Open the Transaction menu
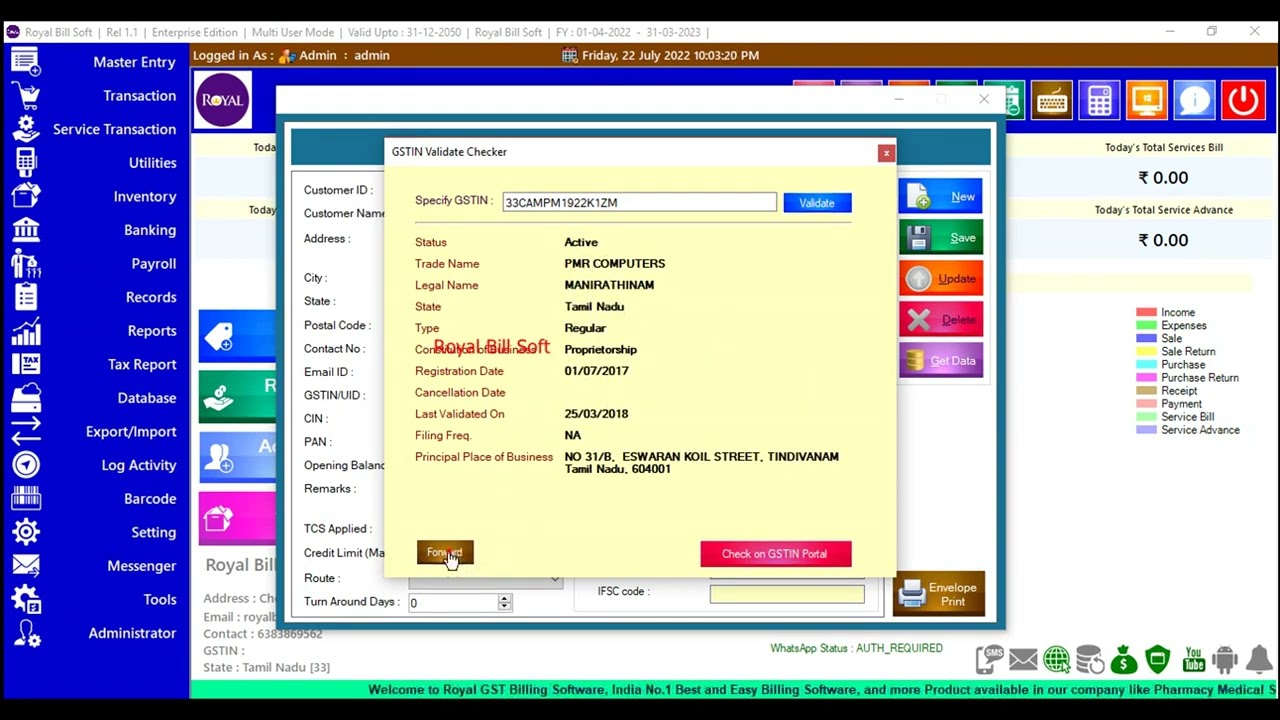The height and width of the screenshot is (720, 1280). 139,96
